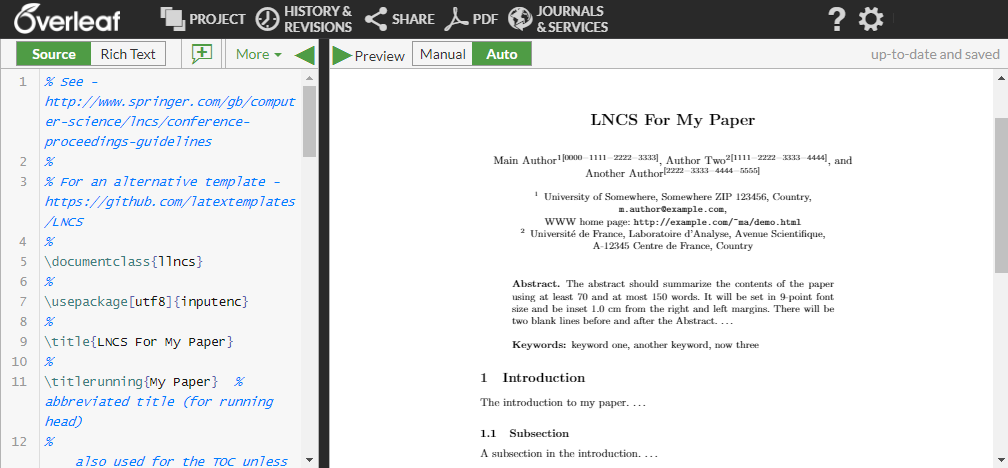Click the \documentclass{llncs} line
The height and width of the screenshot is (468, 1008).
[x=124, y=262]
